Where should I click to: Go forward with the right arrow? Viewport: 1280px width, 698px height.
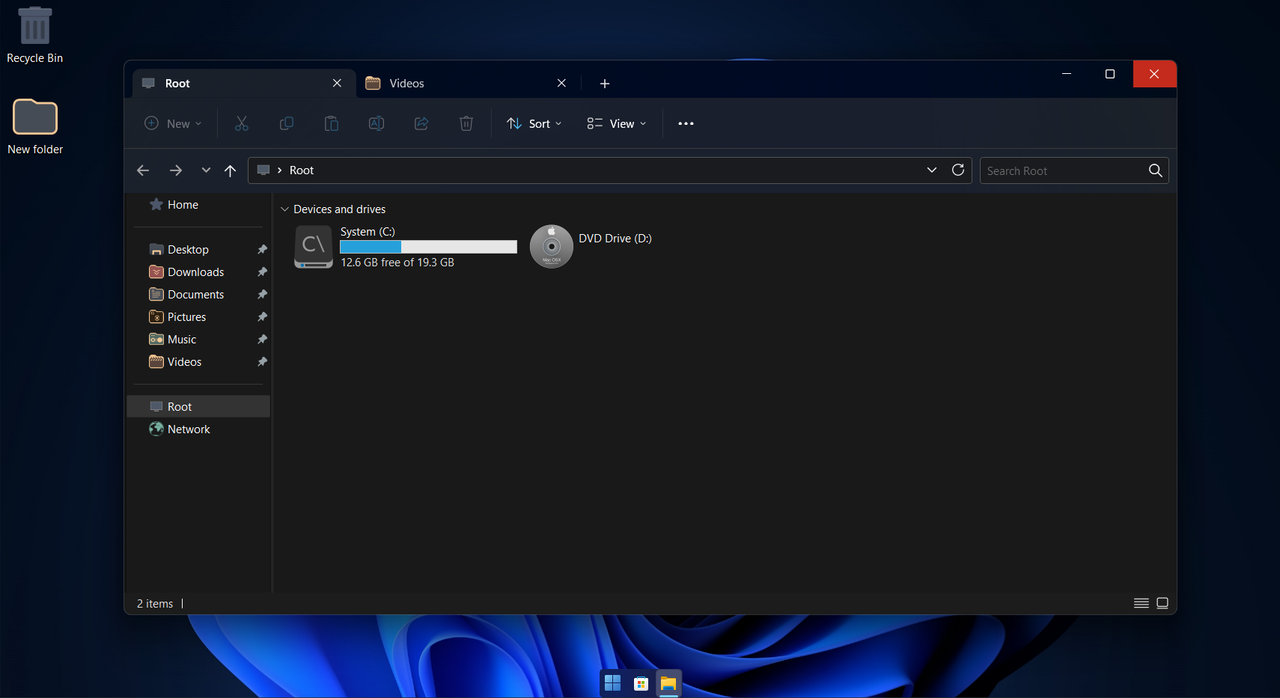pyautogui.click(x=176, y=171)
